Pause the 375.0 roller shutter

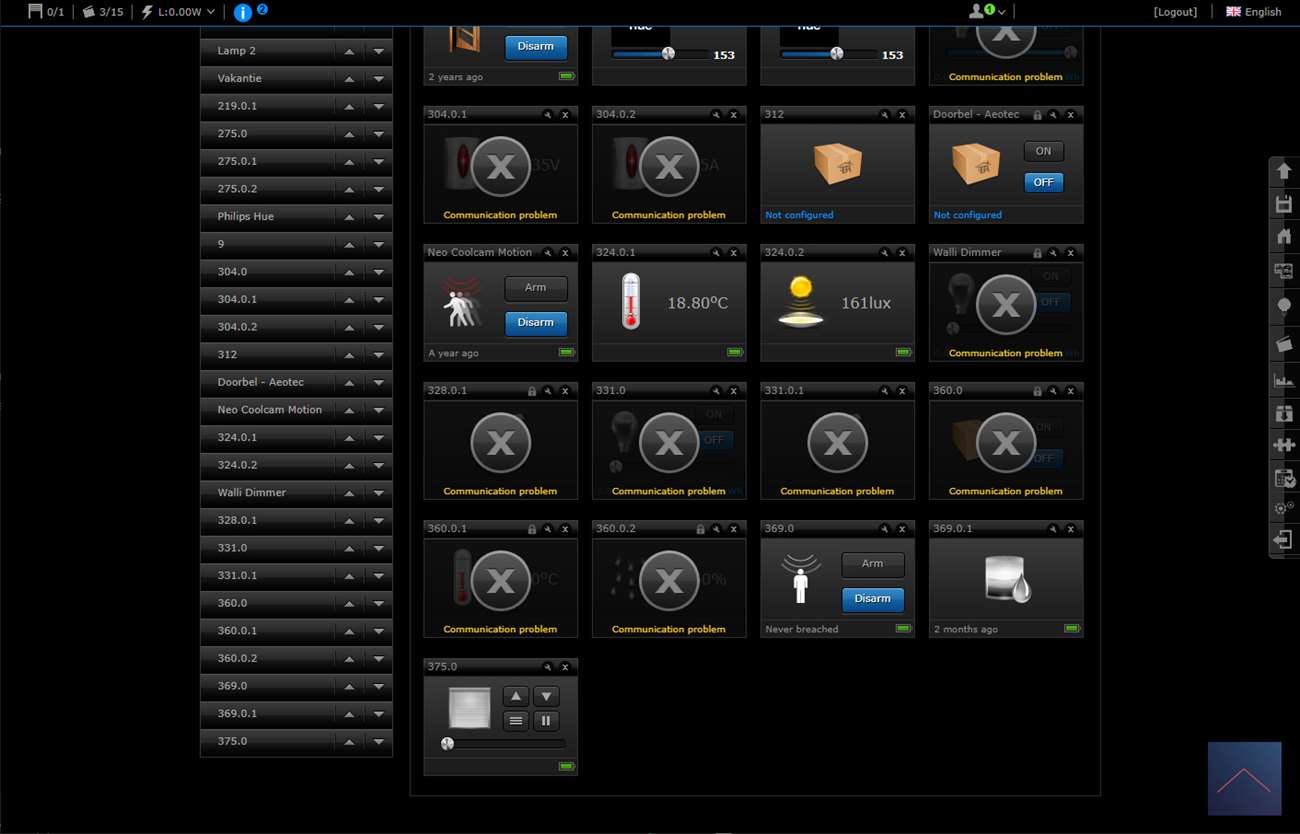point(546,720)
